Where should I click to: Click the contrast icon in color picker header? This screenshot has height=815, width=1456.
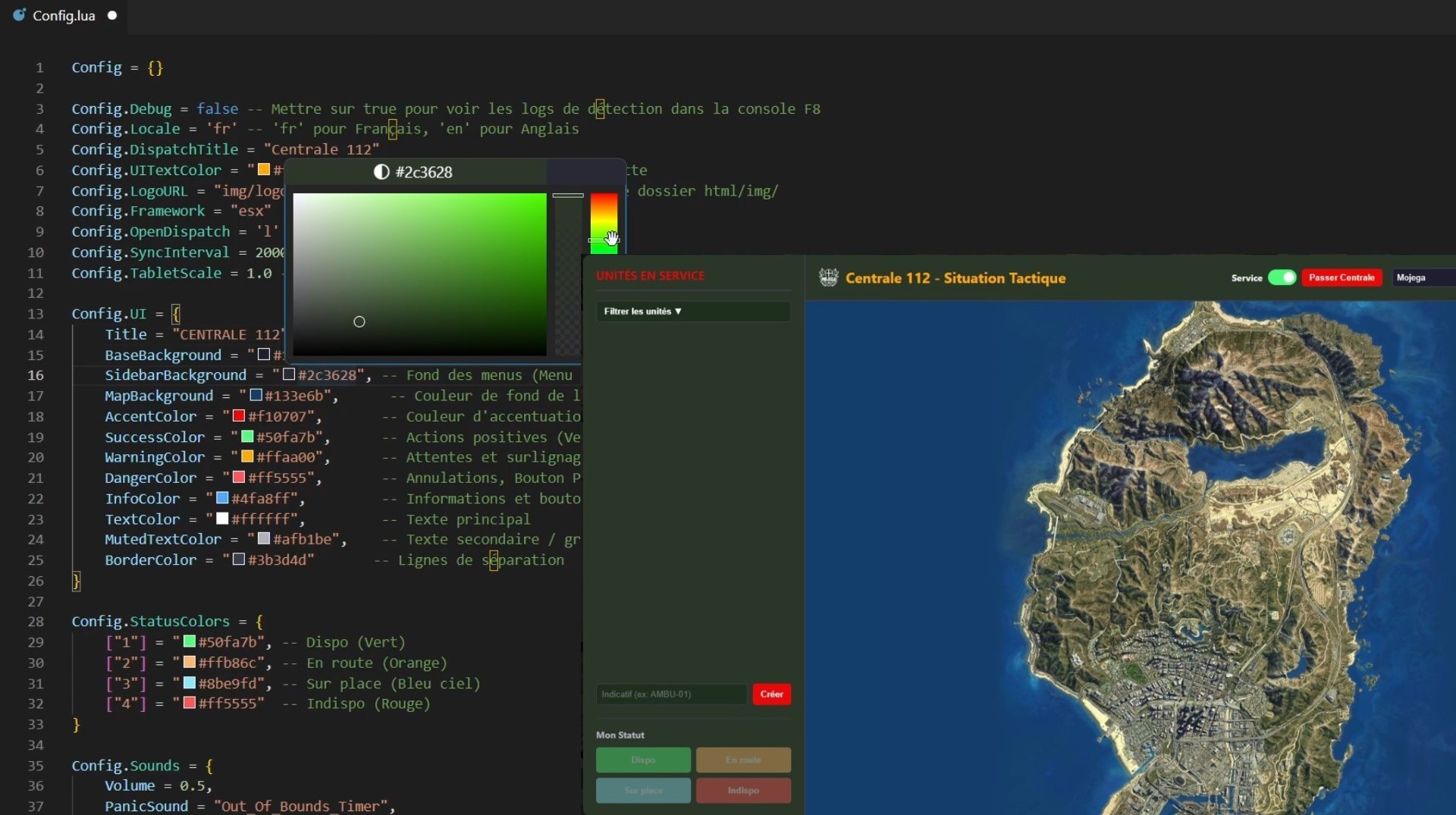pos(381,172)
